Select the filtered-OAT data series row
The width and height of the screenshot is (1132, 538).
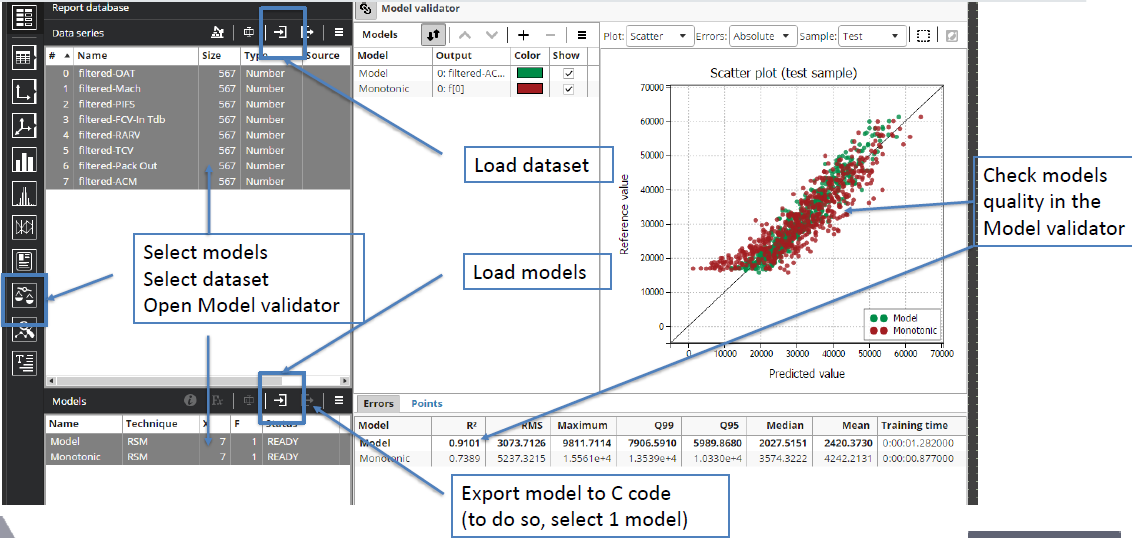(198, 73)
